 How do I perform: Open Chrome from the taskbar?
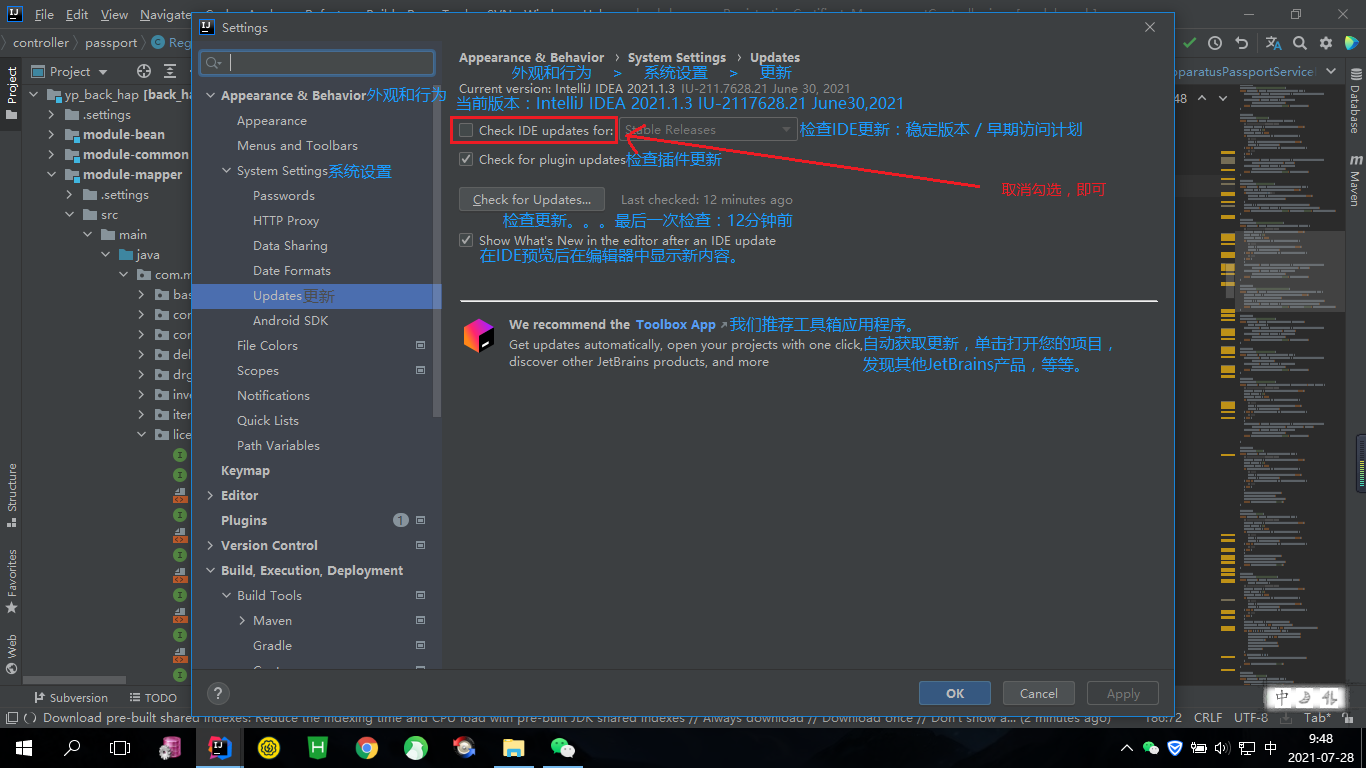click(x=367, y=747)
